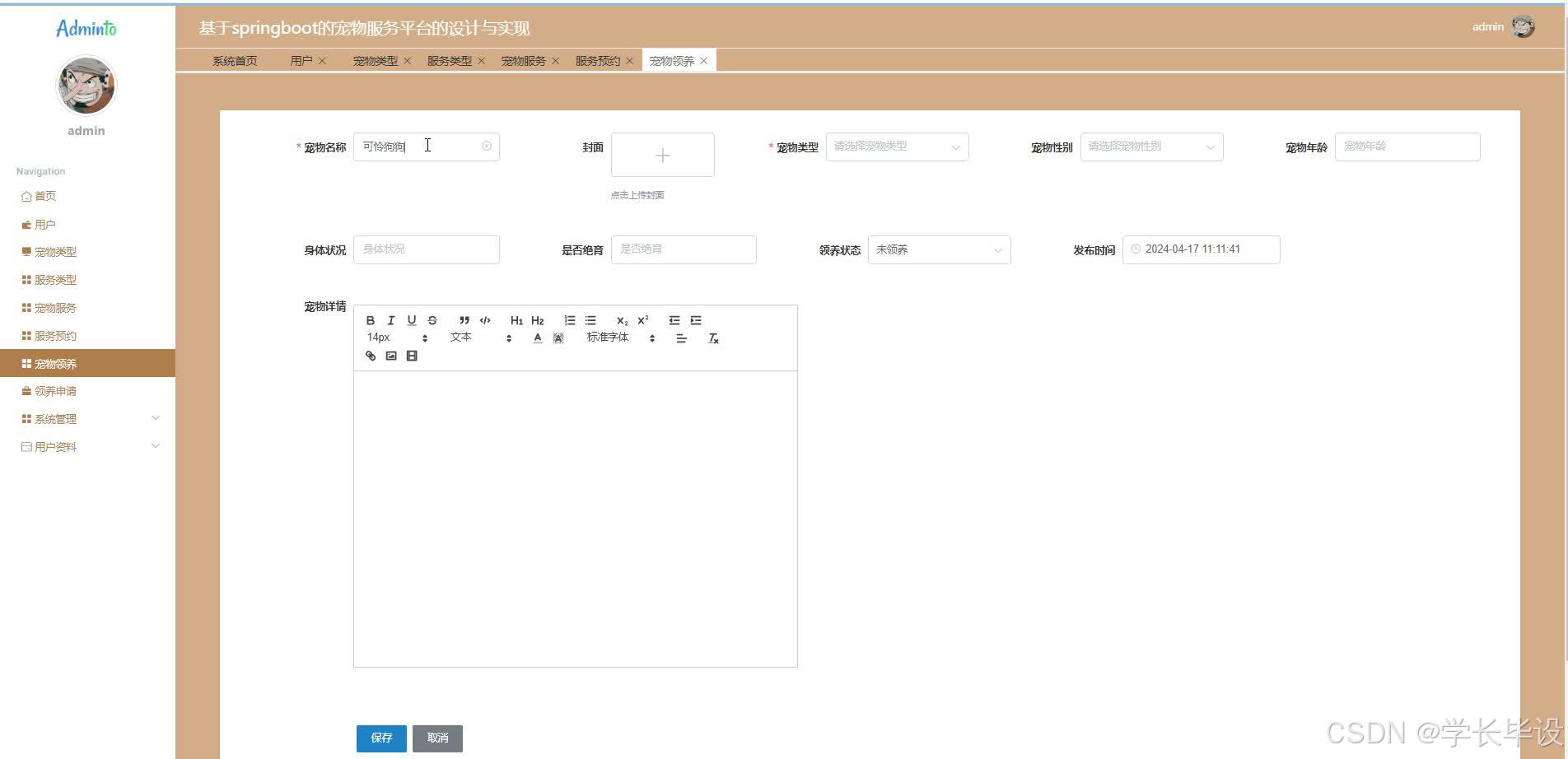
Task: Increase indent in editor
Action: tap(696, 320)
